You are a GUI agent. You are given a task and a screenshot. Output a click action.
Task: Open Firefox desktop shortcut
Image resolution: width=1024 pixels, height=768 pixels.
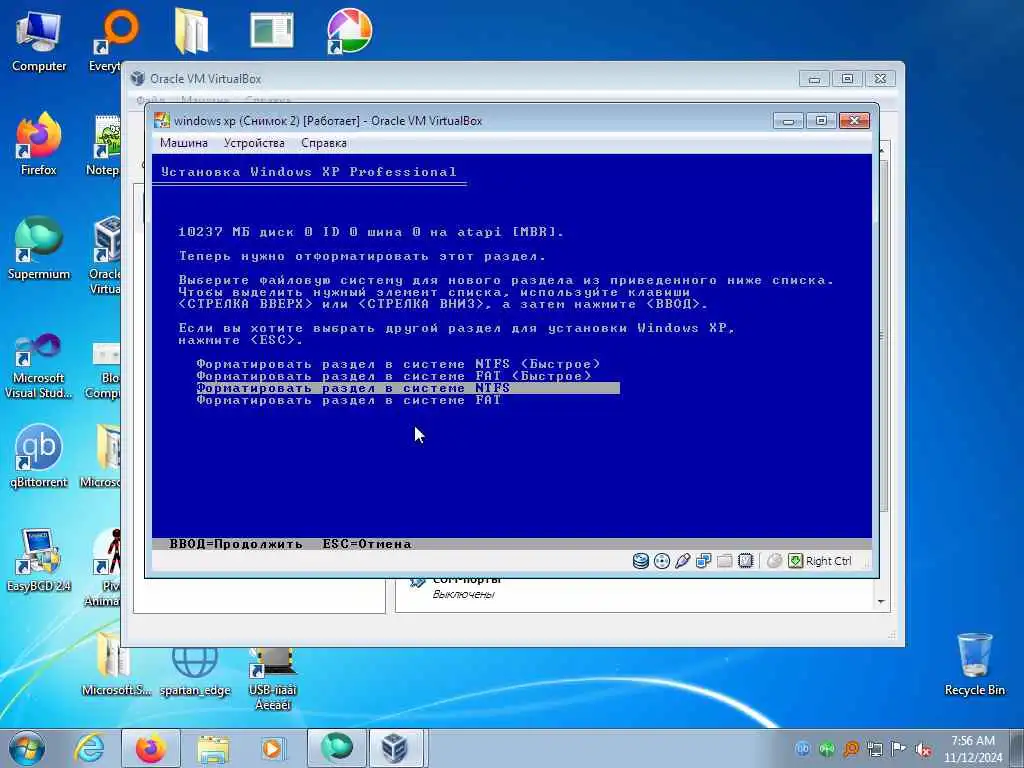coord(39,144)
